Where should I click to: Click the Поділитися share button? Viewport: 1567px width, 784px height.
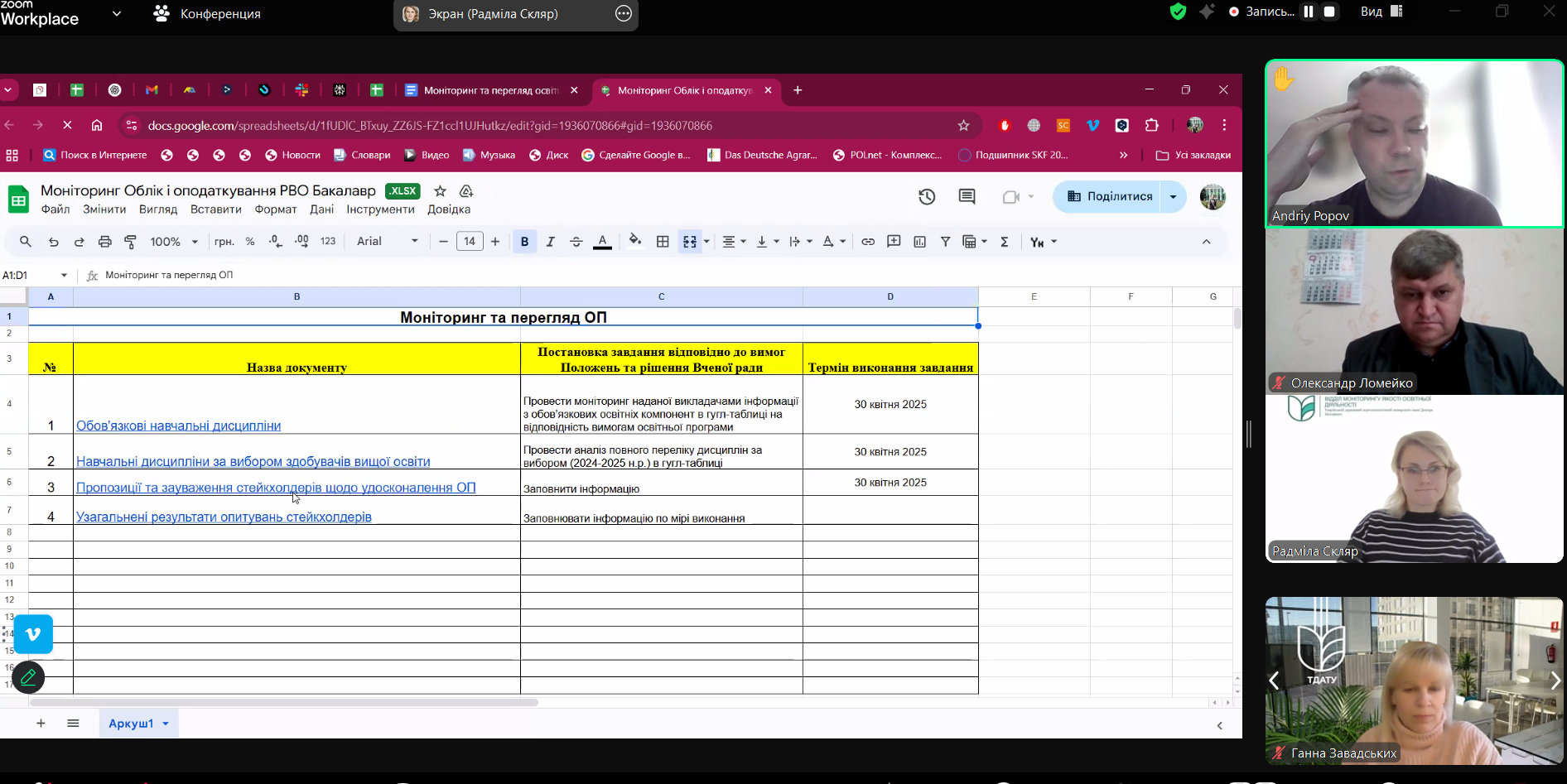(x=1108, y=197)
